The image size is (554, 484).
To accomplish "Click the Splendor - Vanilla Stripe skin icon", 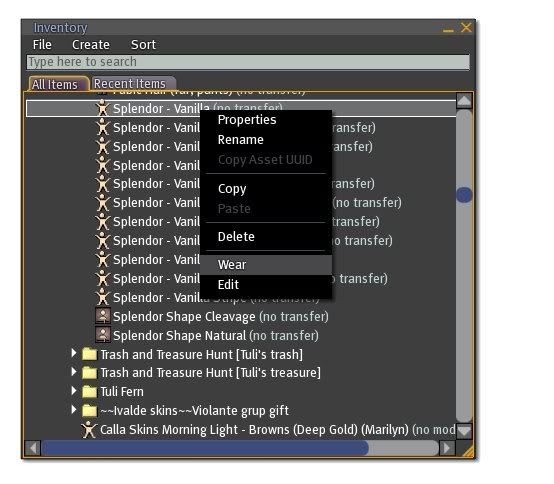I will 103,297.
